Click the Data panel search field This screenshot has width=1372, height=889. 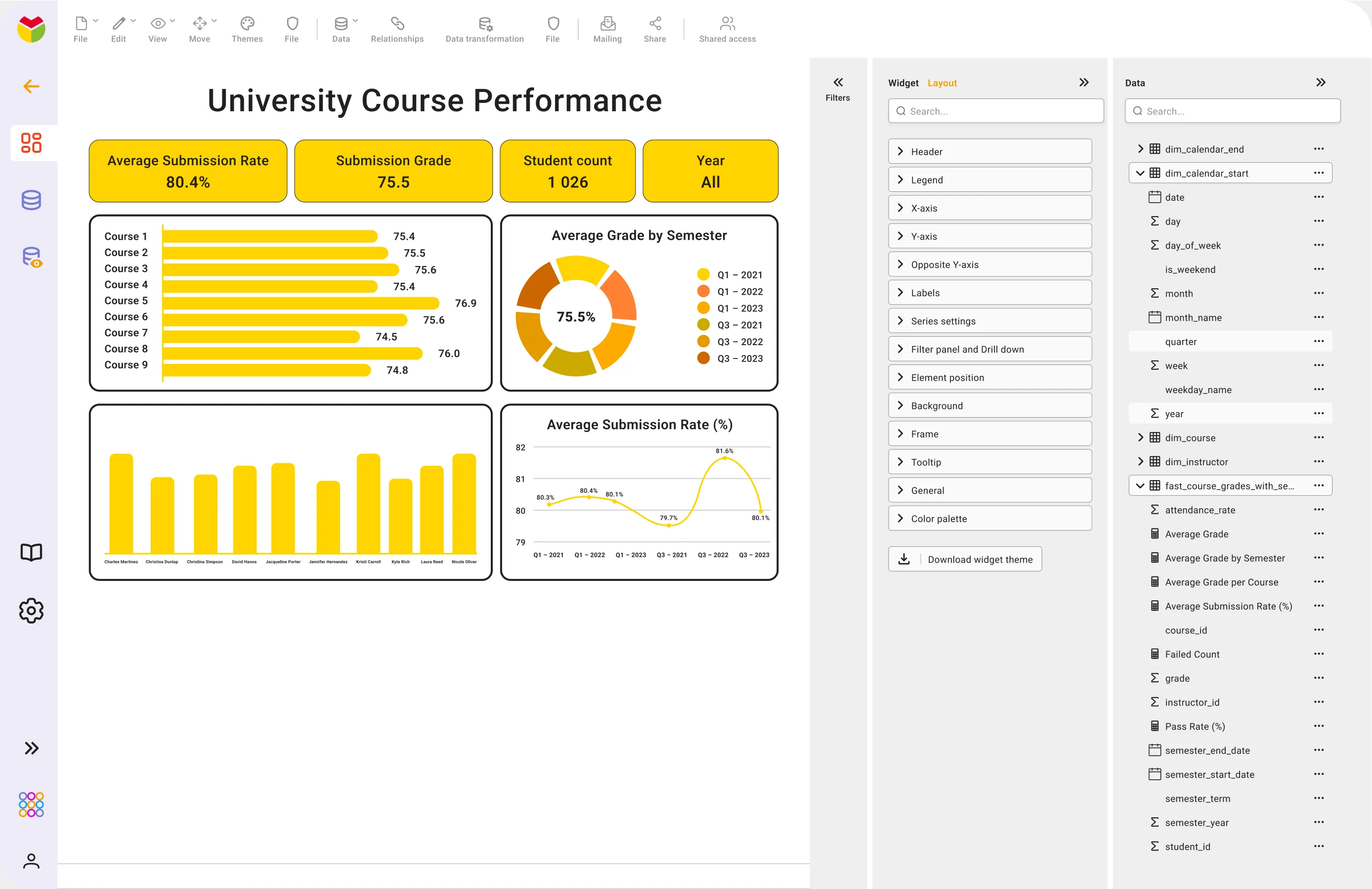tap(1233, 111)
